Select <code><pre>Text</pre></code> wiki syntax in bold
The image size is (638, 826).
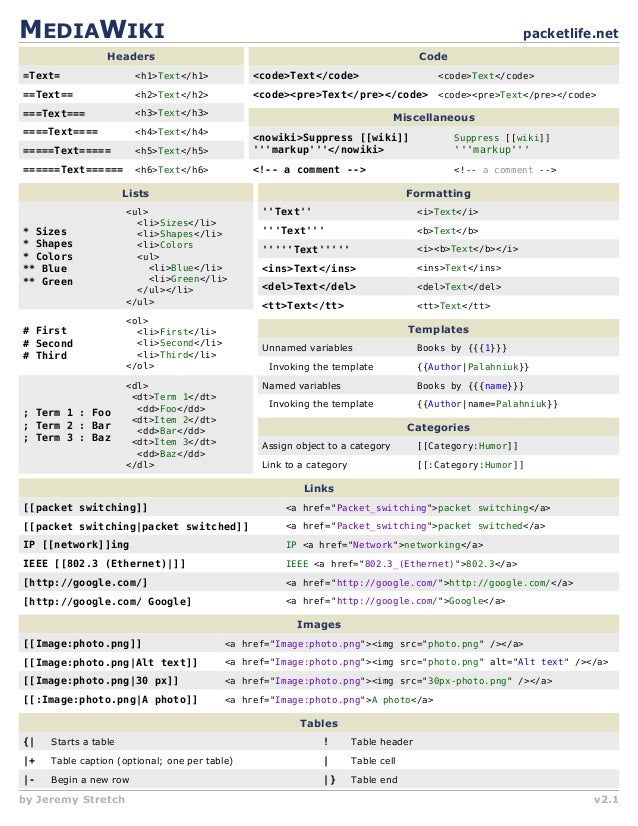pos(340,94)
